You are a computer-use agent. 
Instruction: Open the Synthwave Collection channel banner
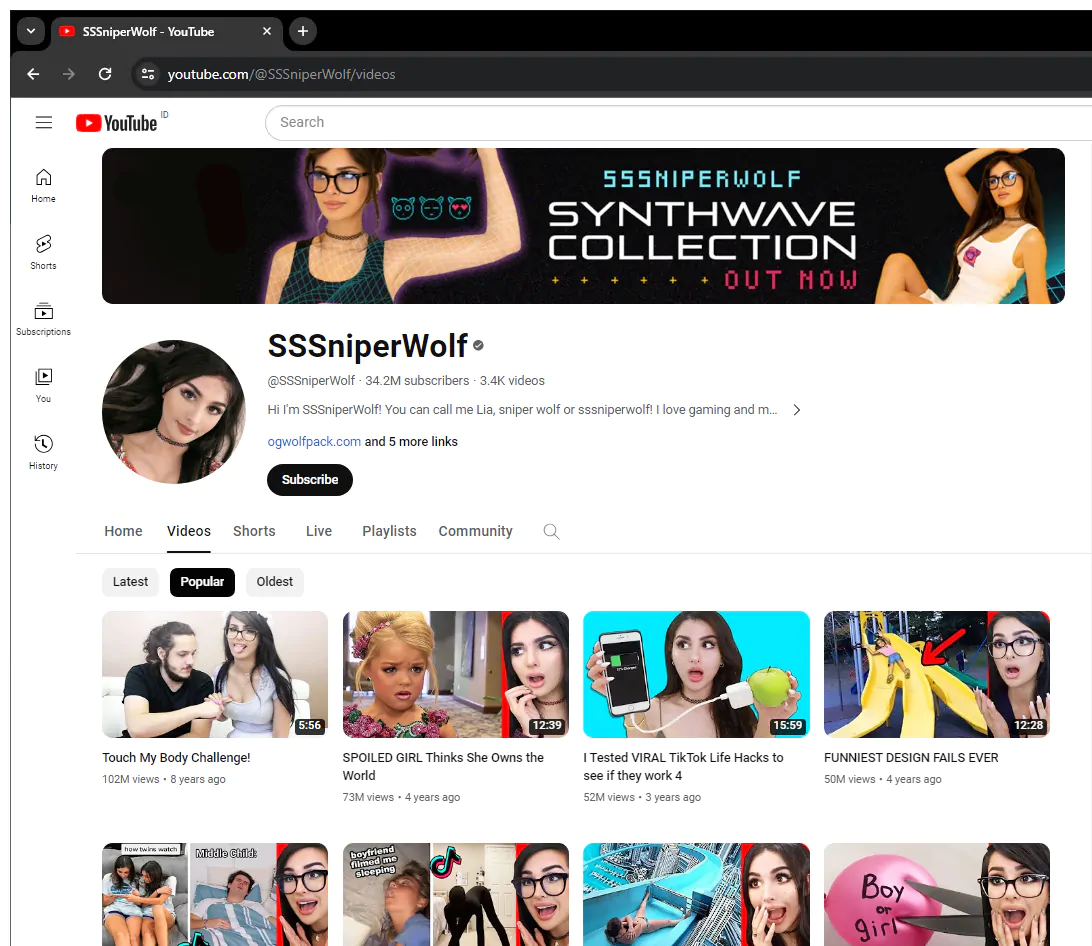point(583,226)
